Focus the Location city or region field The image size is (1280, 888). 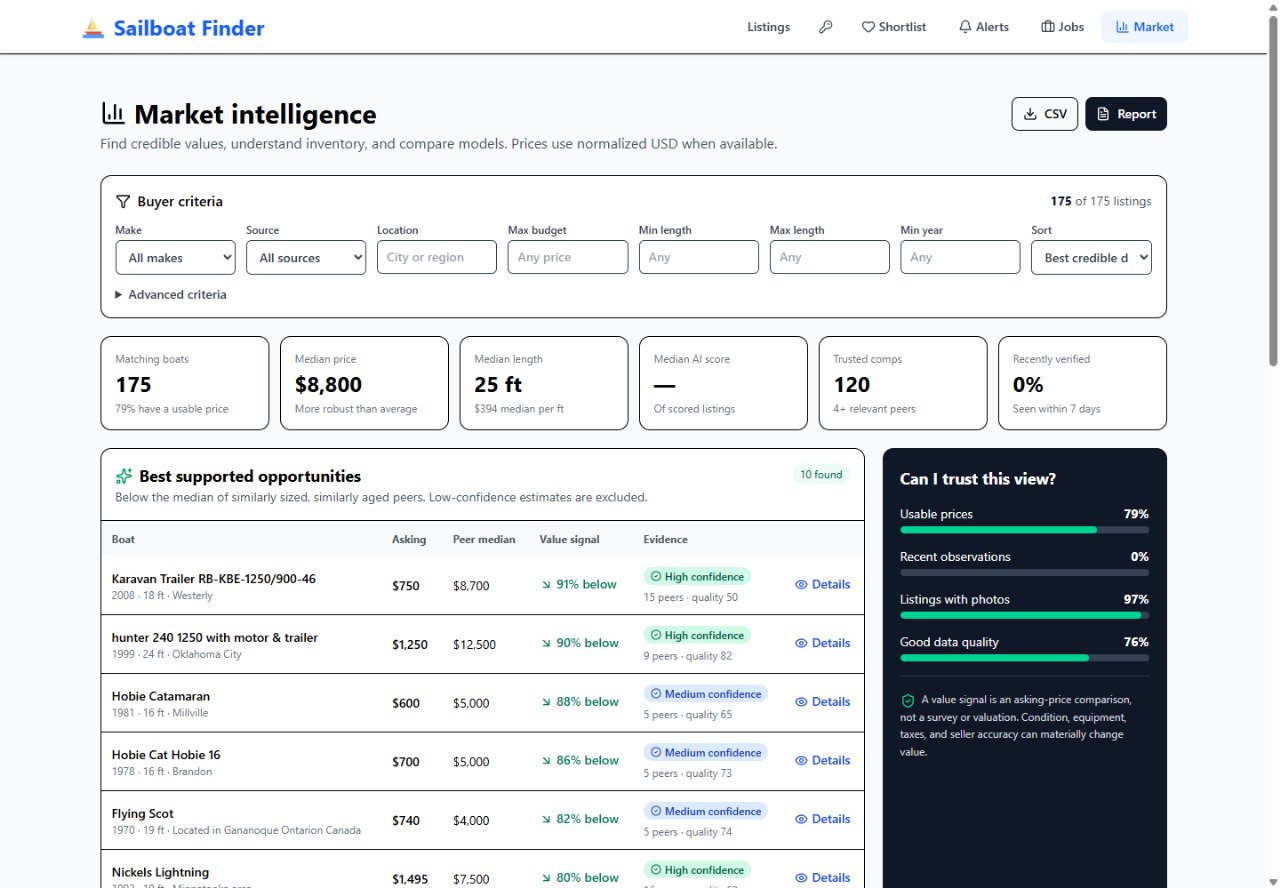point(437,257)
